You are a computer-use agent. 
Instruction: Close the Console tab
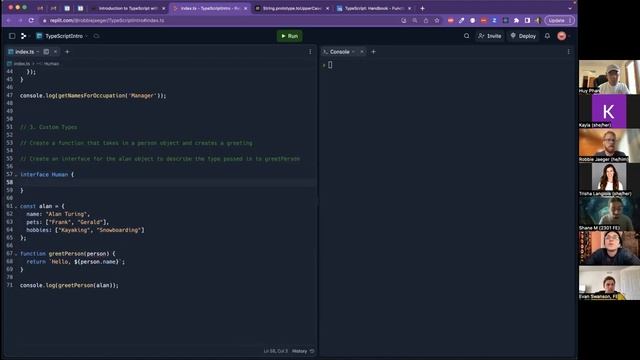click(362, 52)
